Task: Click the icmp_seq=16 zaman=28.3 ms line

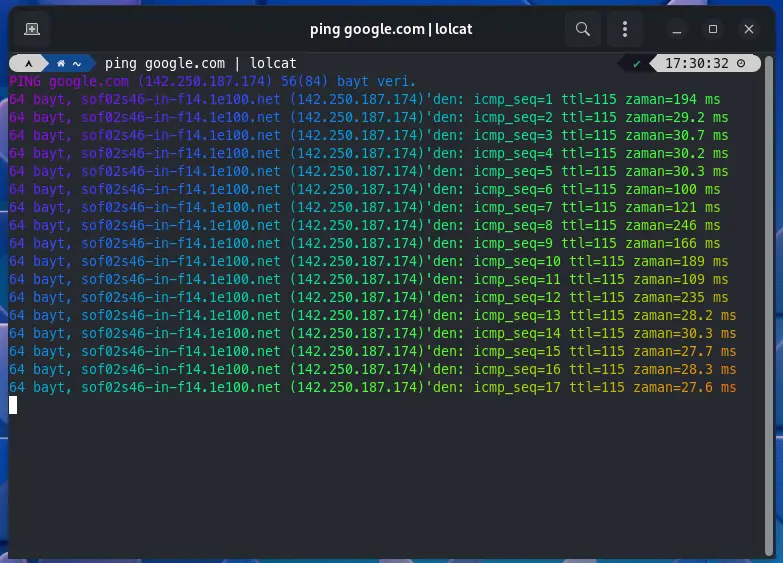Action: (x=373, y=369)
